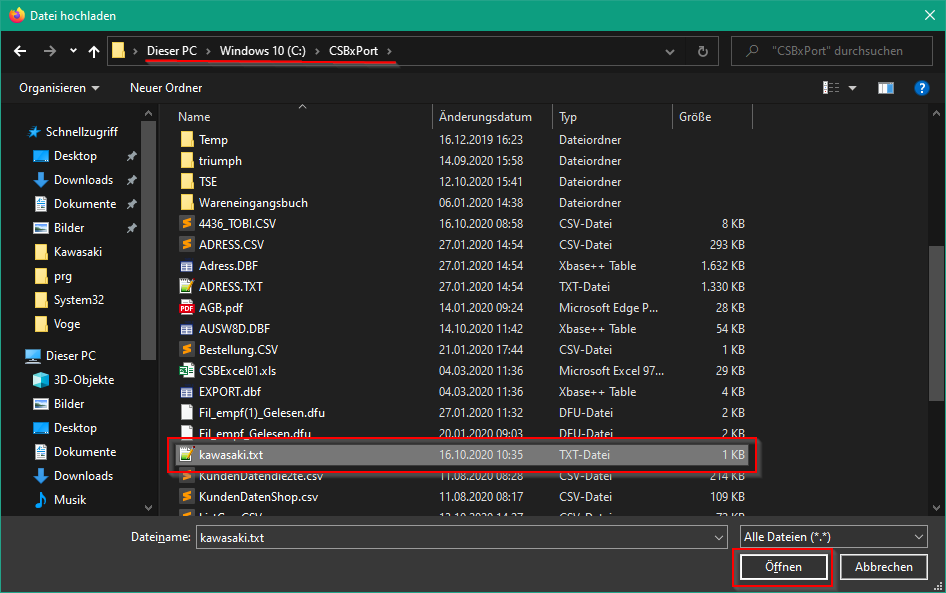Viewport: 946px width, 593px height.
Task: Click the file list scrollbar down arrow
Action: click(936, 508)
